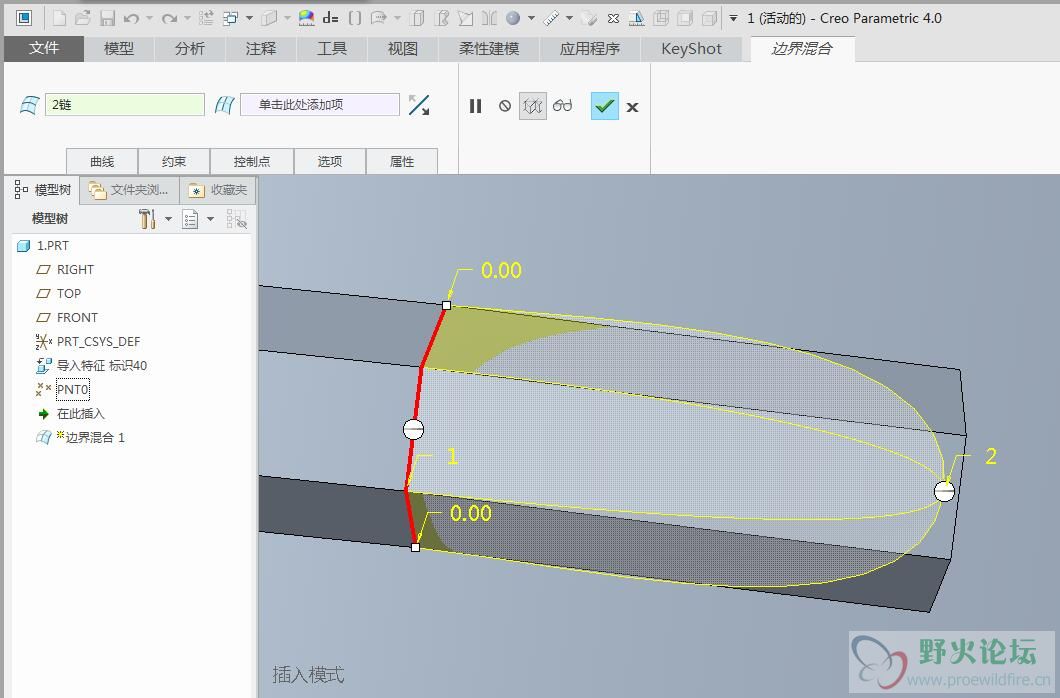The image size is (1060, 698).
Task: Open the tree settings hammer dropdown arrow
Action: click(168, 219)
